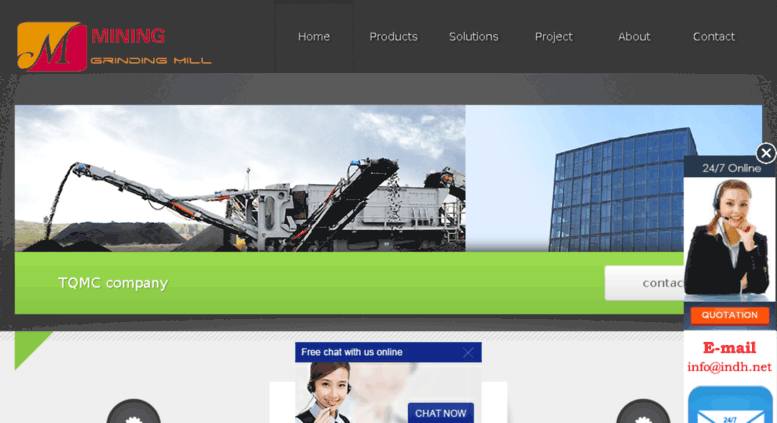
Task: Open the Products menu item
Action: pos(393,37)
